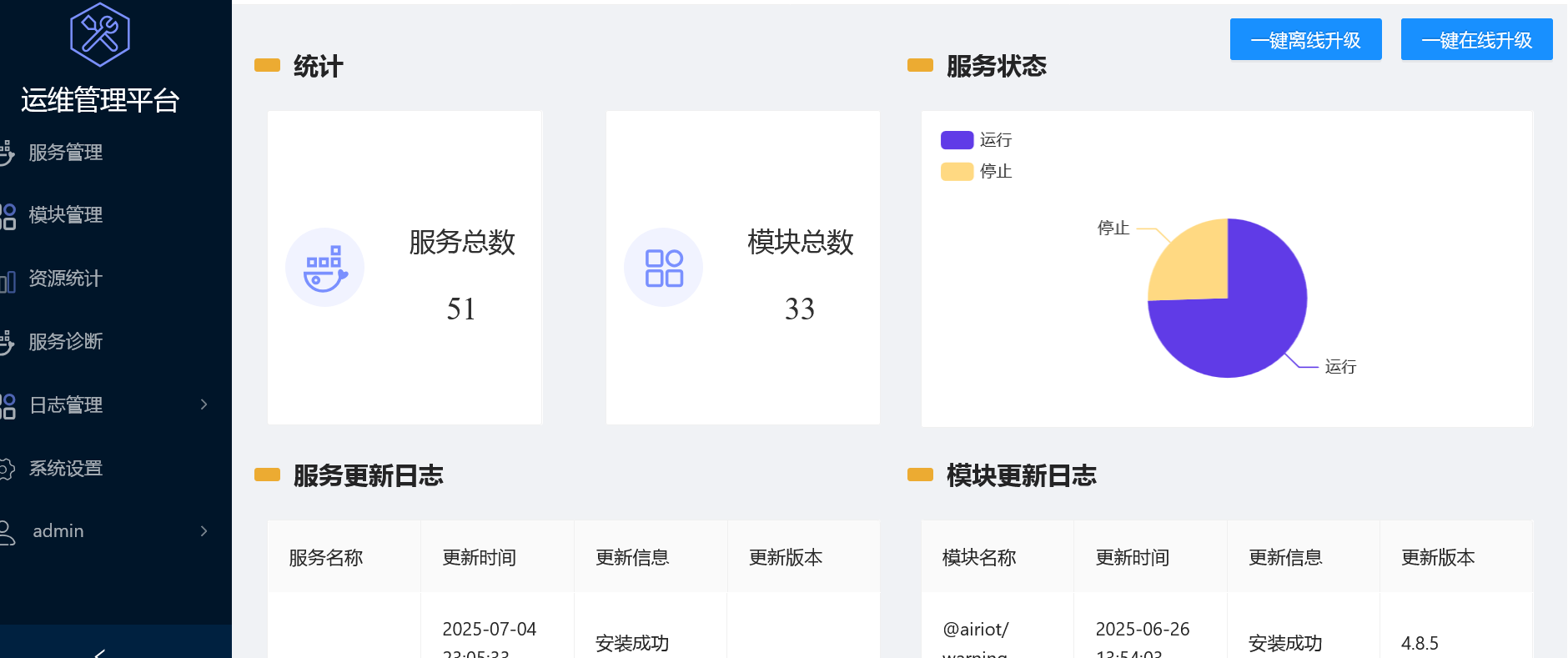Click the 统计 section heading
This screenshot has width=1568, height=658.
[x=319, y=67]
